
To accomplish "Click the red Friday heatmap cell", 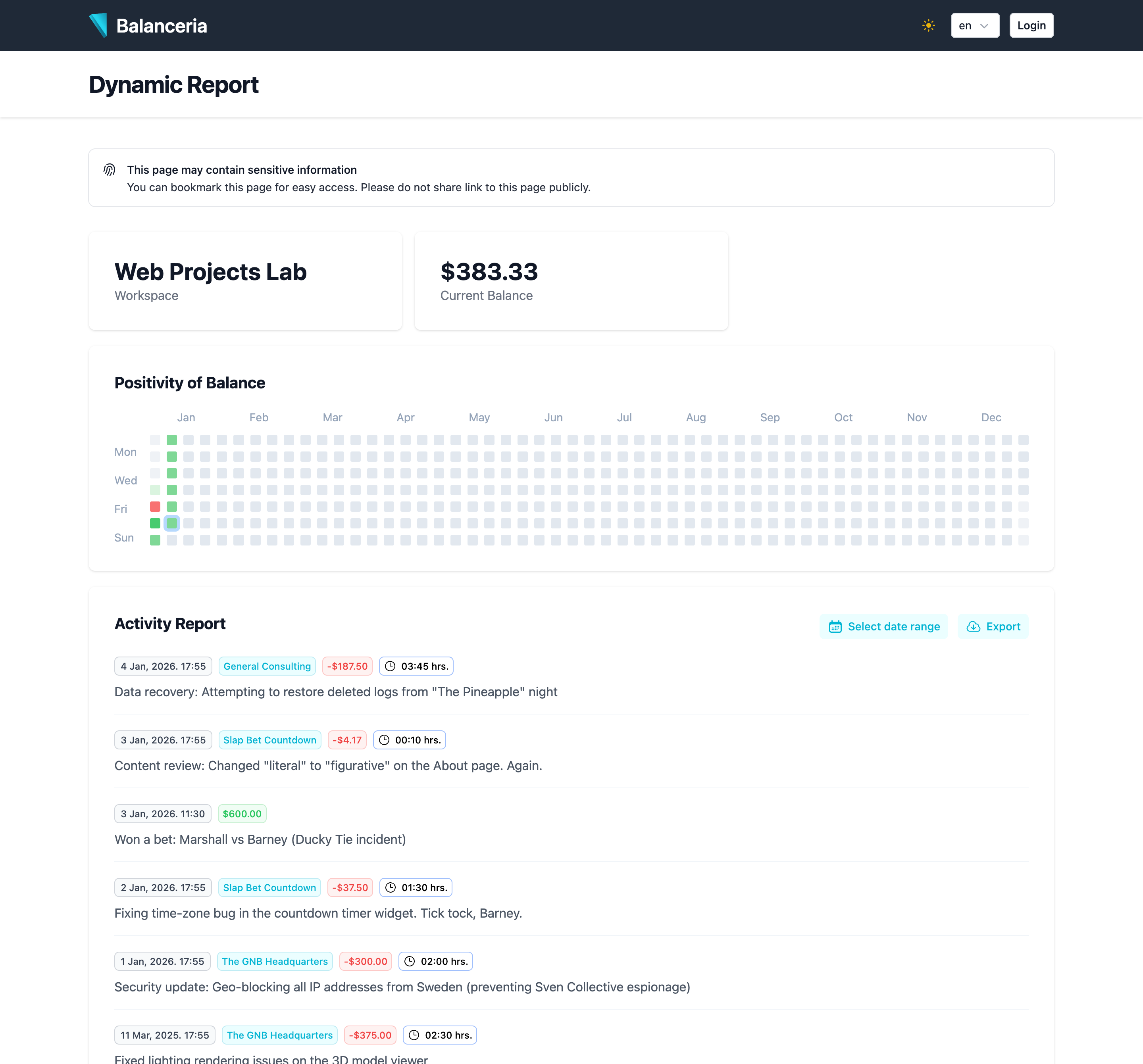I will pos(155,507).
